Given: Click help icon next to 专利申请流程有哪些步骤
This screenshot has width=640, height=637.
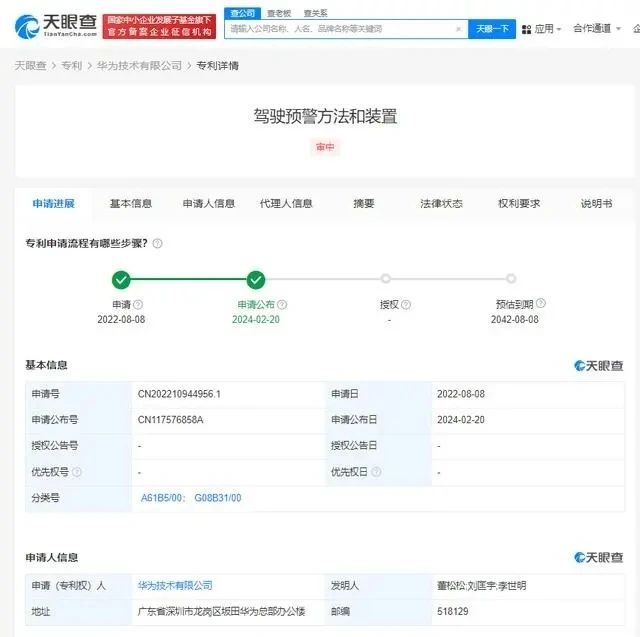Looking at the screenshot, I should (x=157, y=244).
